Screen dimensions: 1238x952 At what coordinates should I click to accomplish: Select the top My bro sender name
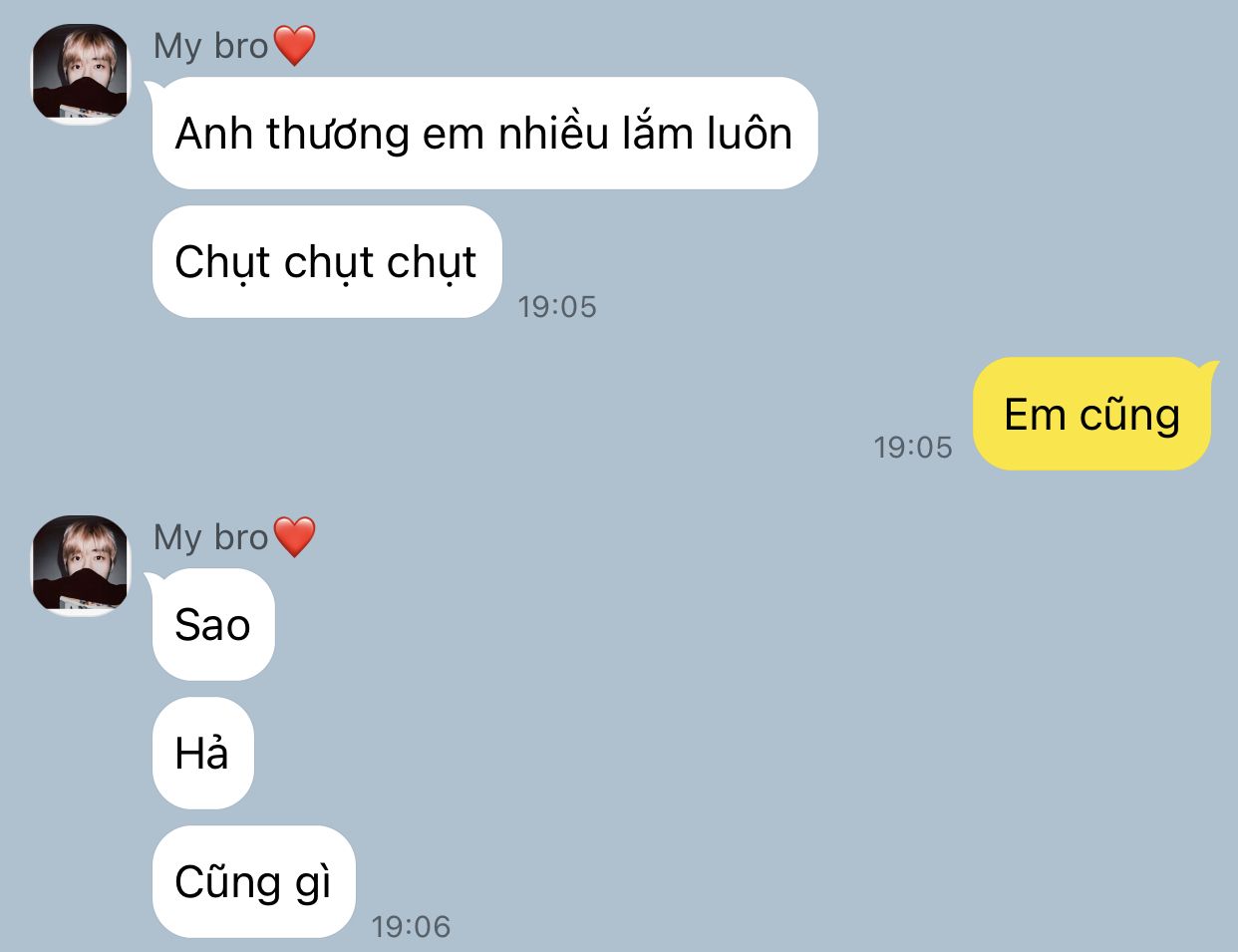coord(211,46)
